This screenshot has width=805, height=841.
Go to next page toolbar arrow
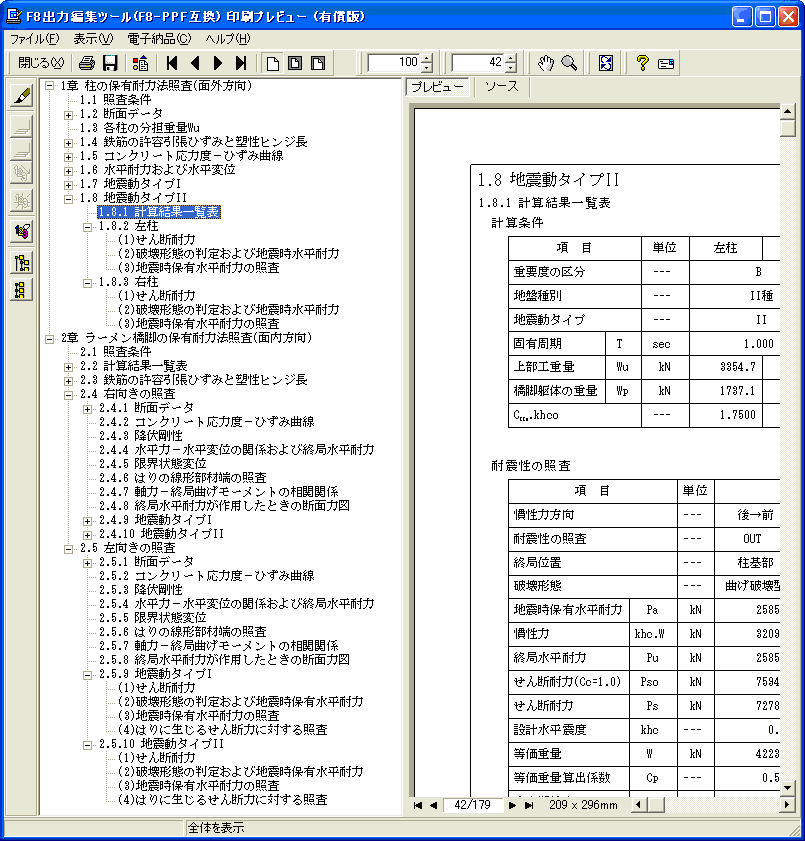tap(218, 63)
